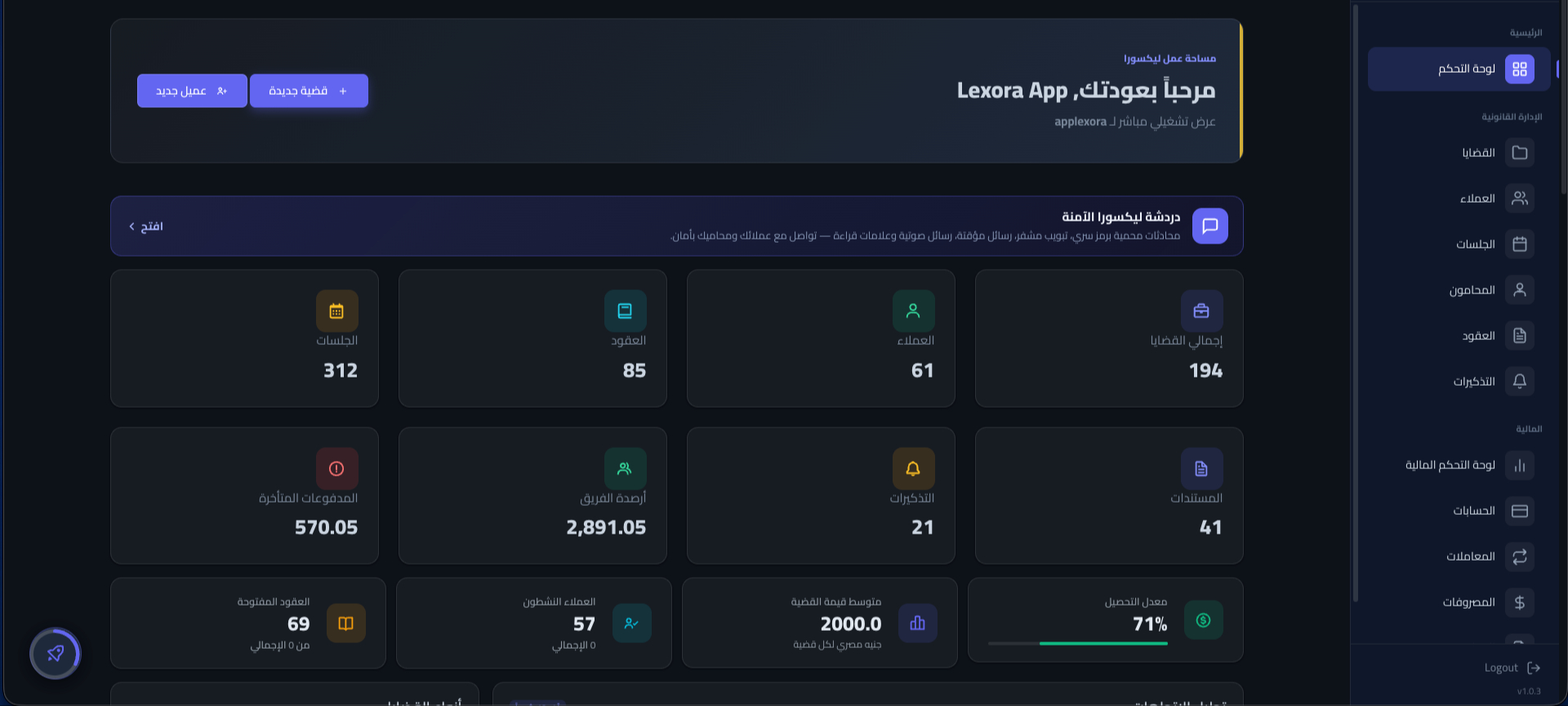This screenshot has height=706, width=1568.
Task: Click the page scrollbar at right edge
Action: [x=1563, y=98]
